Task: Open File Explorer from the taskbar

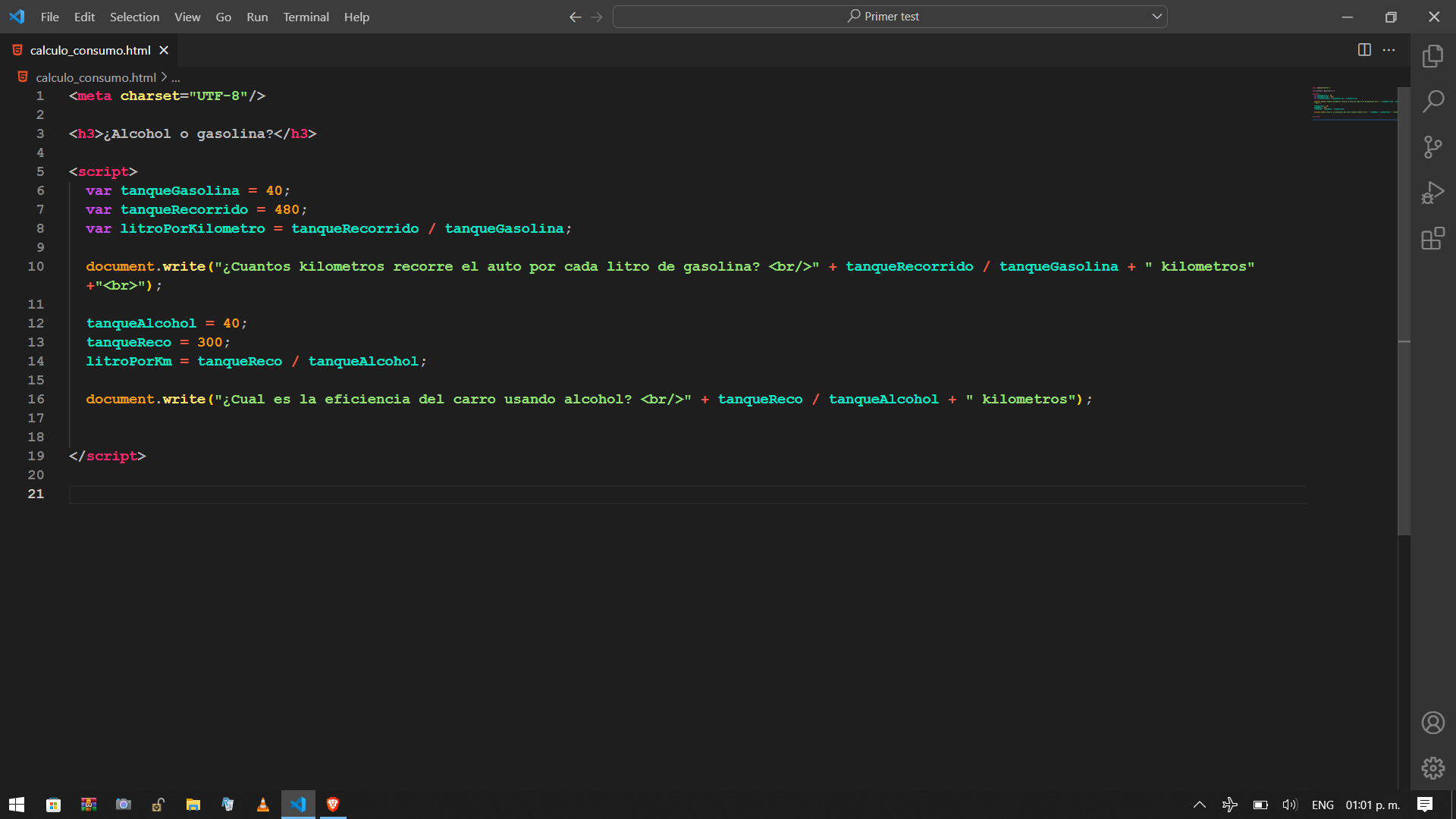Action: (193, 805)
